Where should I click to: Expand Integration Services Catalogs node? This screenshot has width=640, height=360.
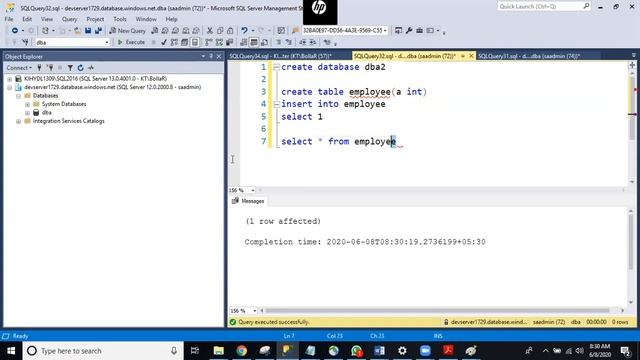pos(18,121)
